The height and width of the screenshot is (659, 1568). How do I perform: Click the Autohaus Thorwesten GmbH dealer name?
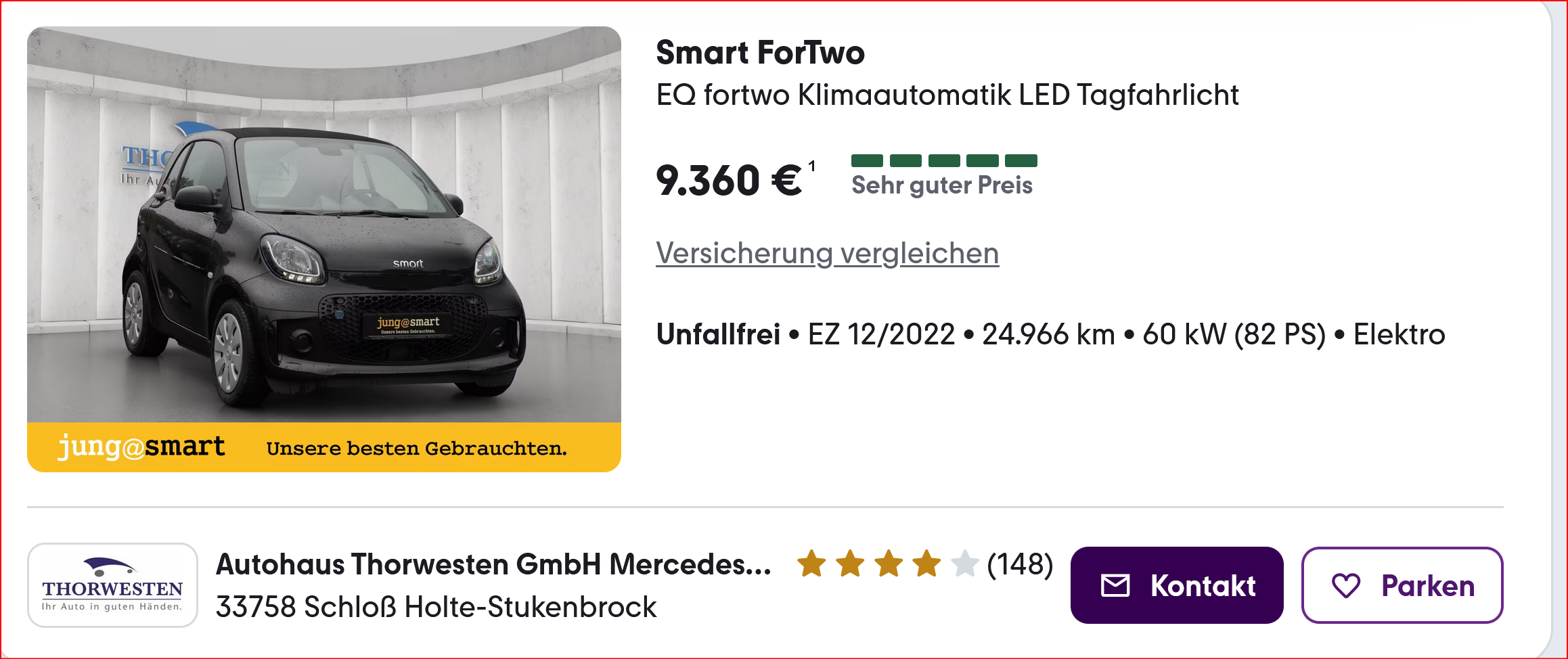(493, 564)
